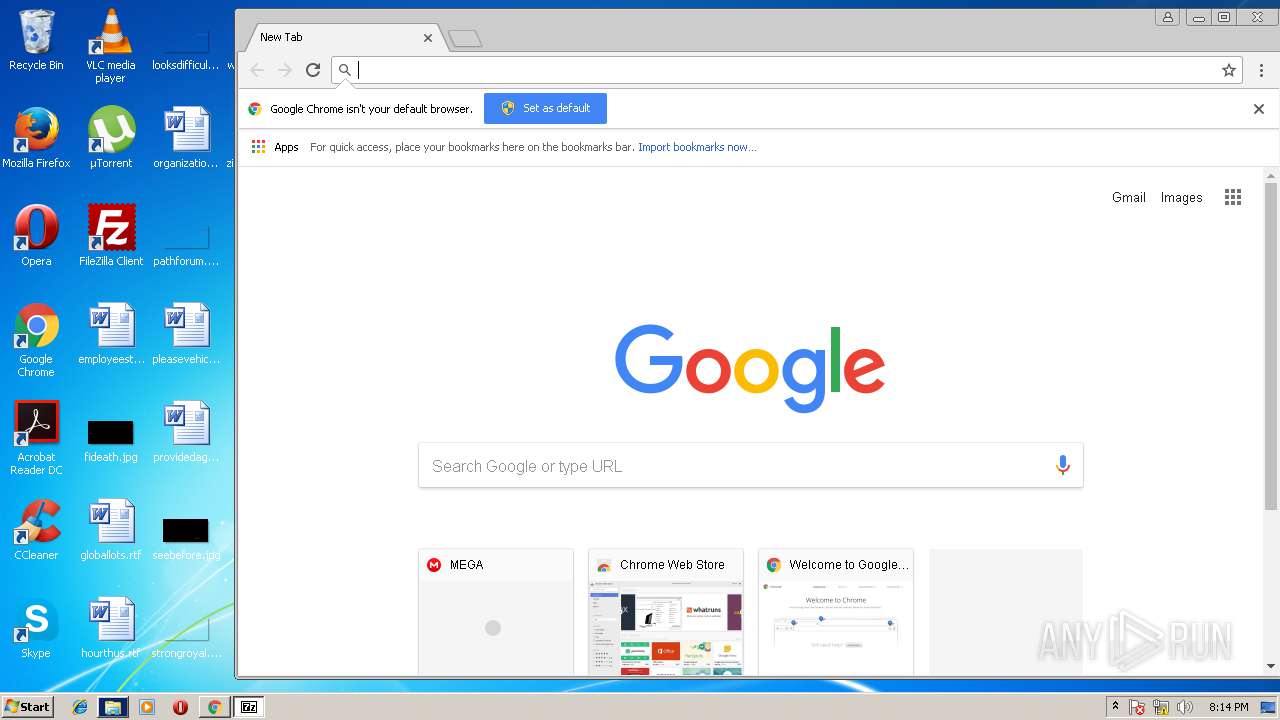Select the Mozilla Firefox desktop icon
The width and height of the screenshot is (1280, 720).
[36, 138]
